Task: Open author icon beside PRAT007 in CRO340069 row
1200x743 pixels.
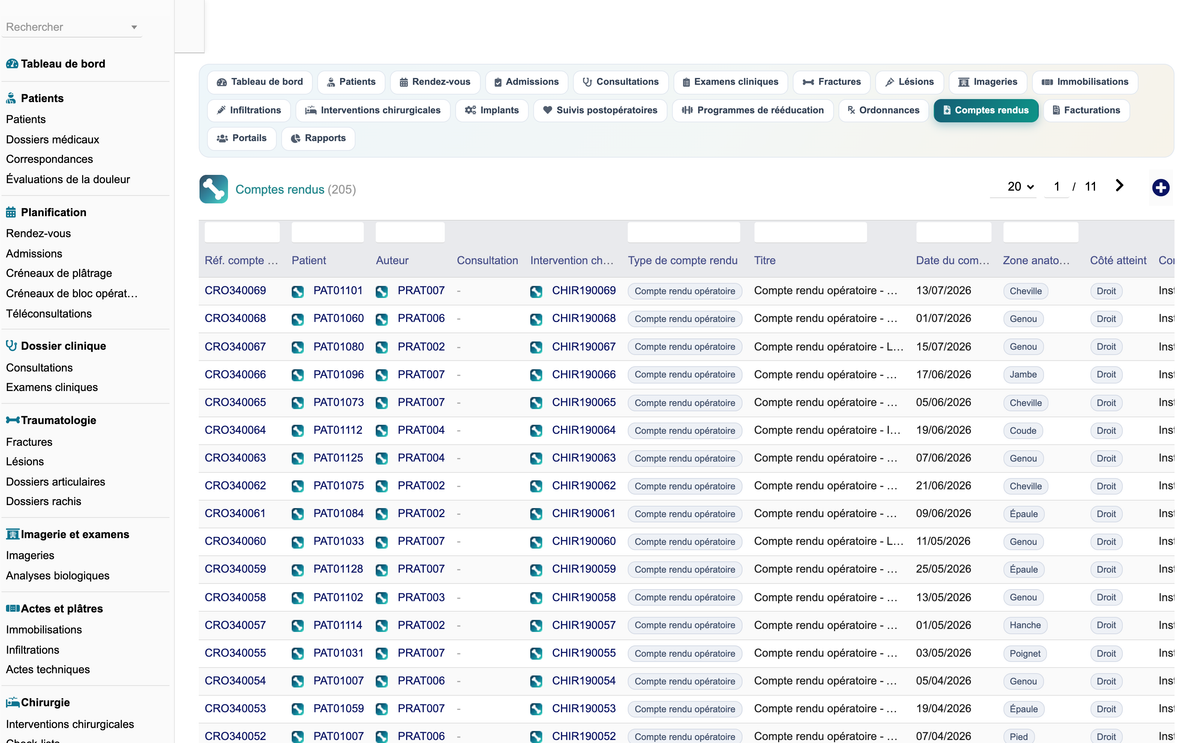Action: point(382,292)
